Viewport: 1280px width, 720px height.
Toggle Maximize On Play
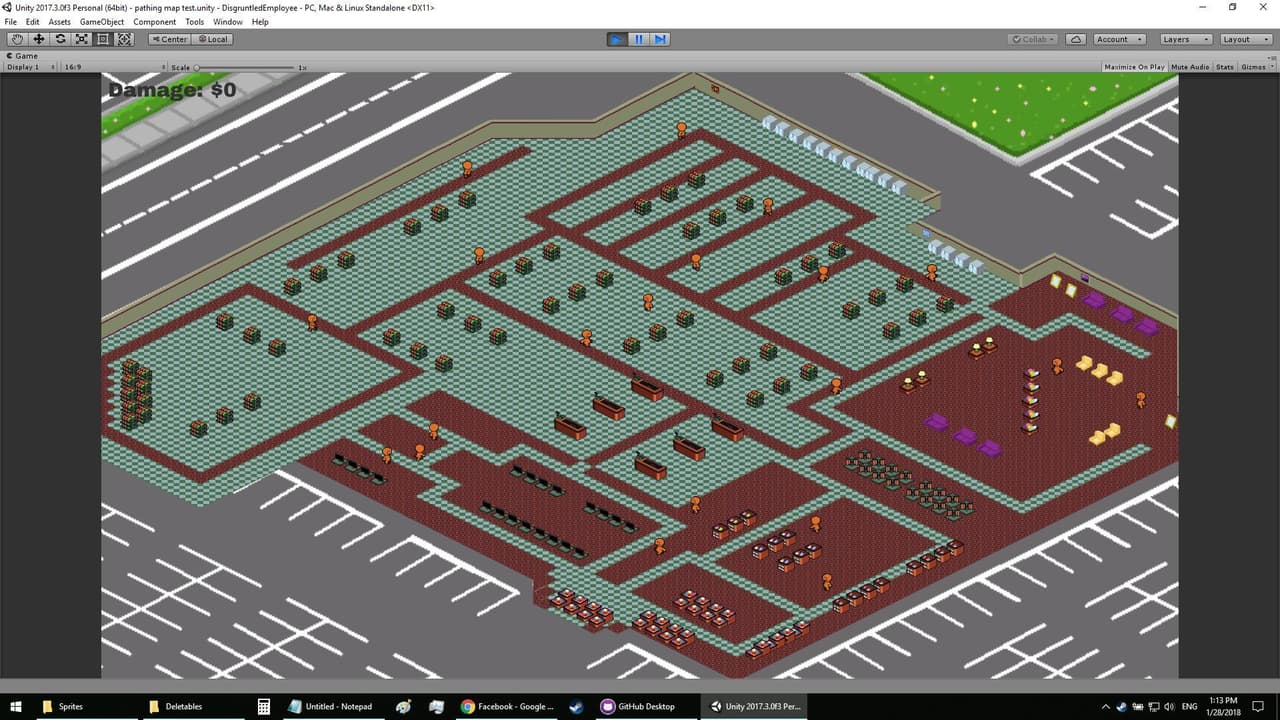(x=1134, y=67)
